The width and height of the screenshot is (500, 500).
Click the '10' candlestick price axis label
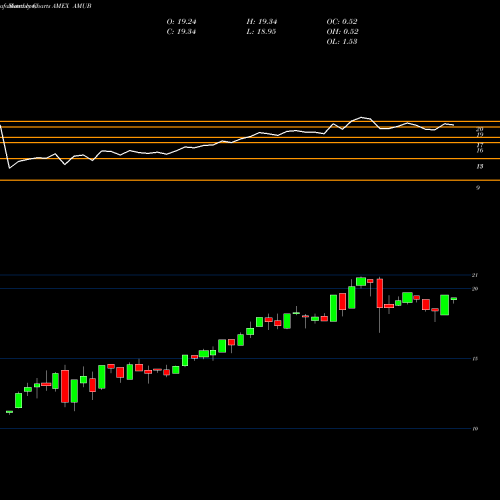[475, 429]
